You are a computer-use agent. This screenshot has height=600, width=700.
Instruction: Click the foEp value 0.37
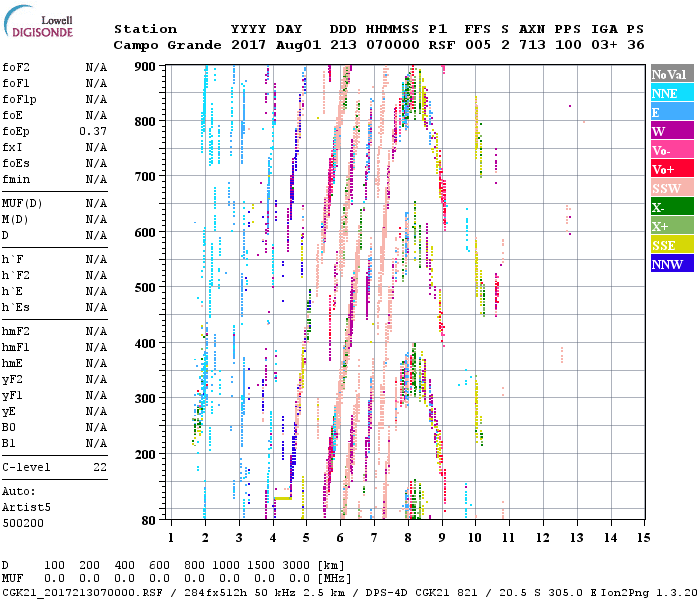click(x=93, y=131)
